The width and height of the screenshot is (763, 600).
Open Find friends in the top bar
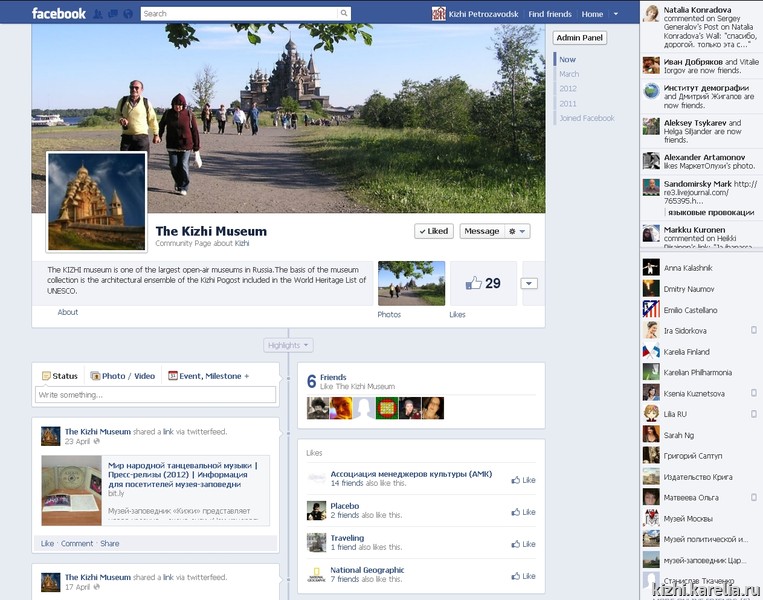[550, 14]
